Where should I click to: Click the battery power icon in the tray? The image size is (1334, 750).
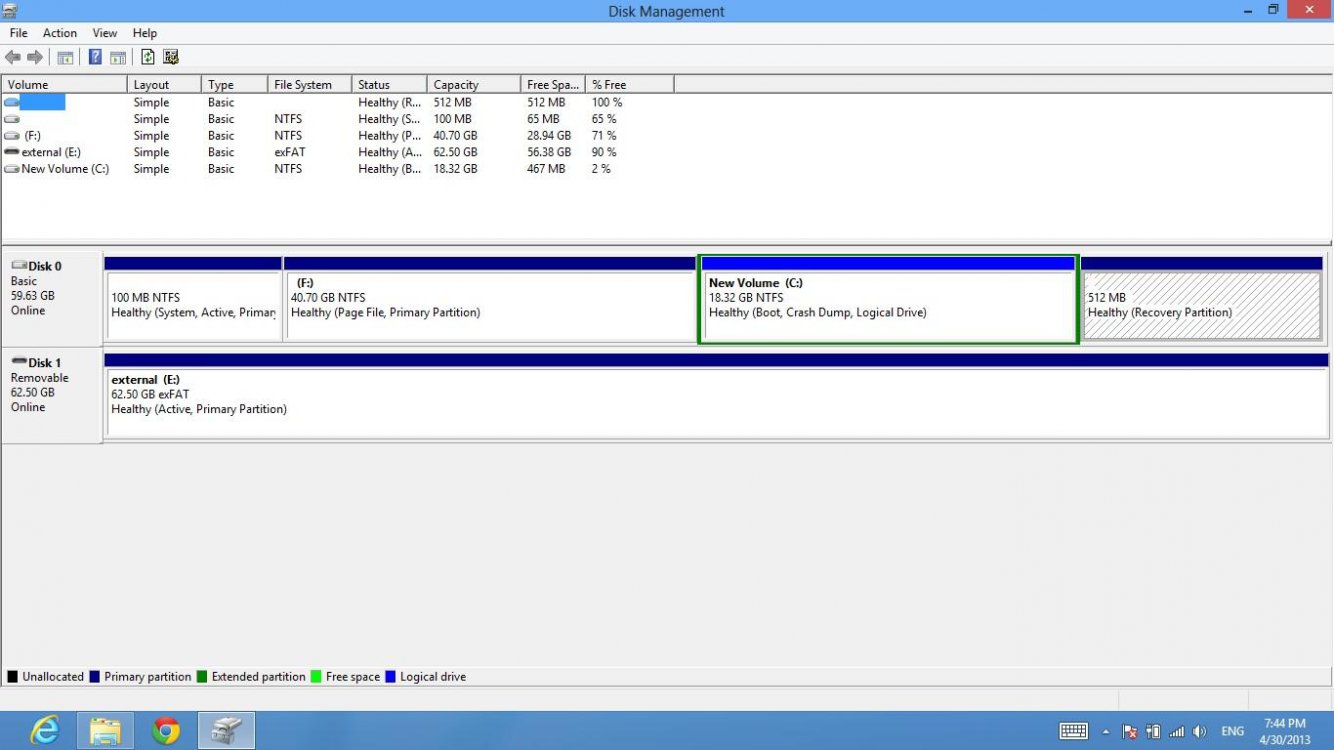[x=1153, y=731]
